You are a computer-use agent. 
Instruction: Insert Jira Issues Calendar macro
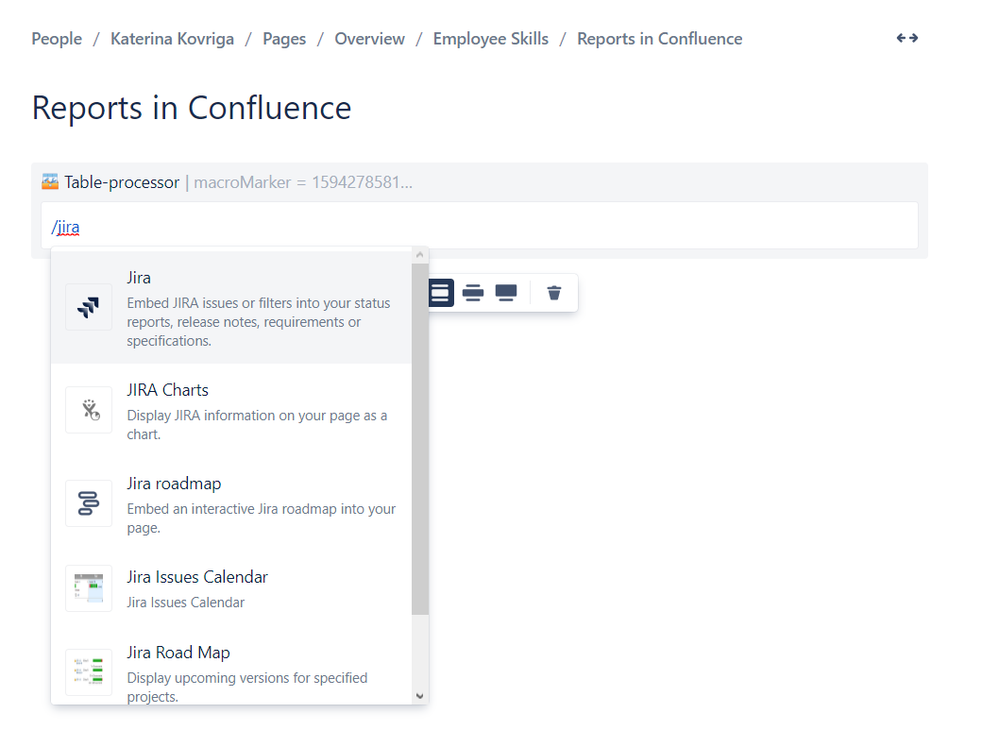coord(231,589)
